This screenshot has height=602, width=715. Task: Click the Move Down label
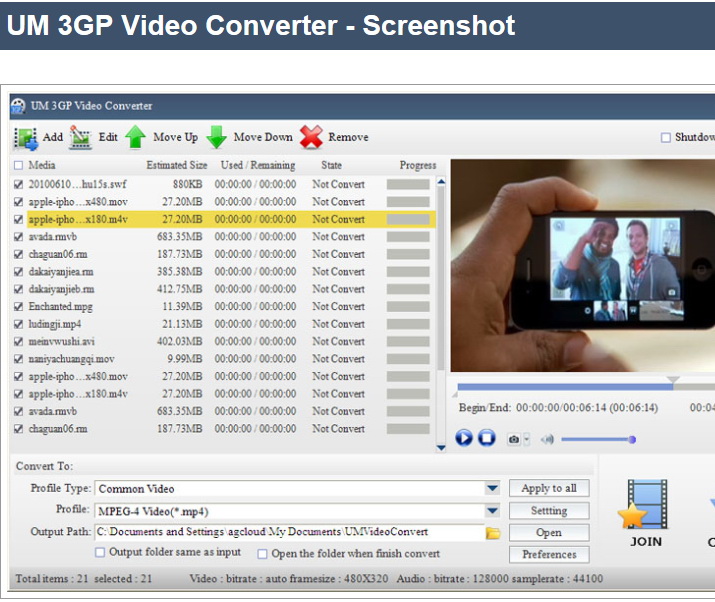pos(263,137)
